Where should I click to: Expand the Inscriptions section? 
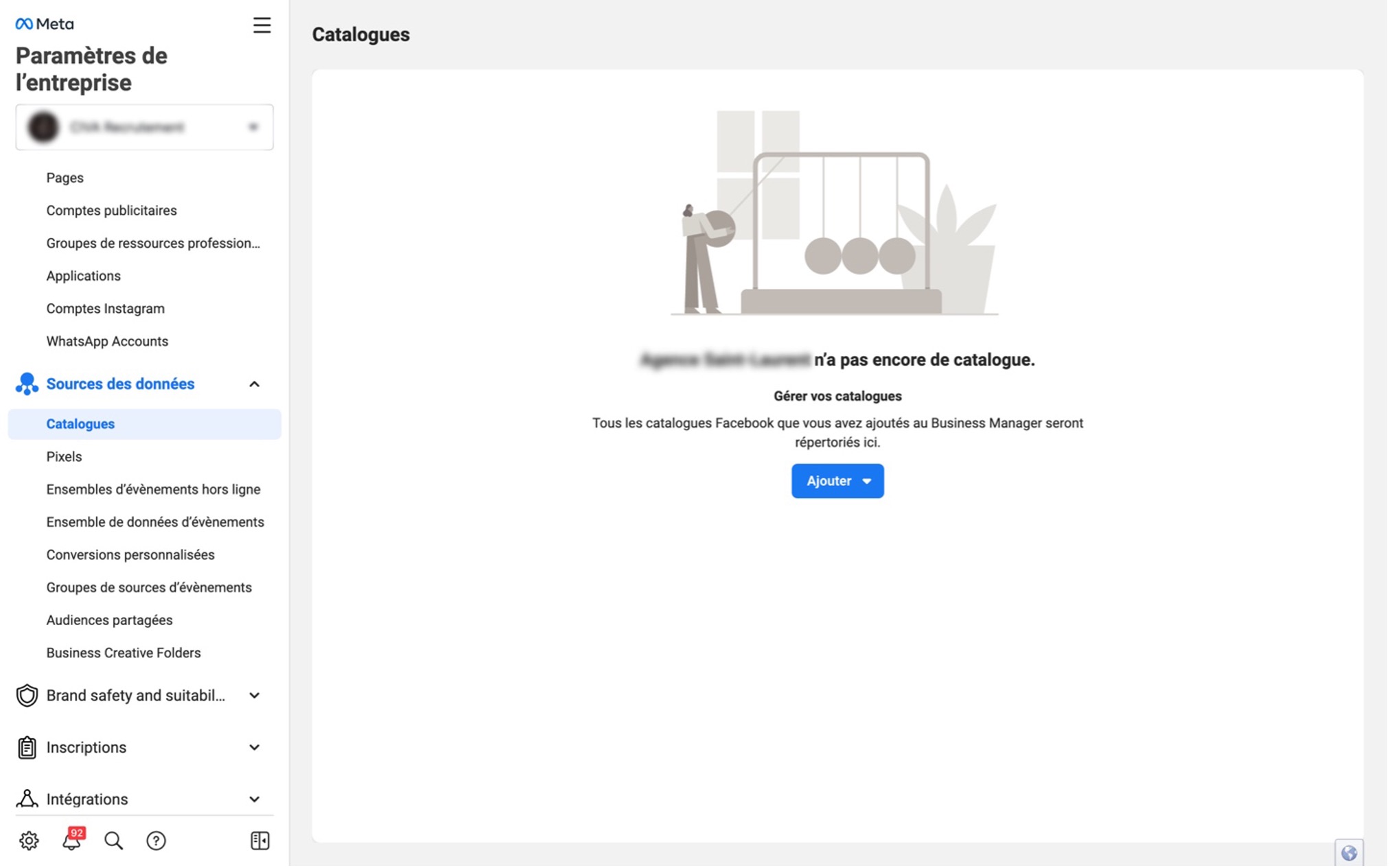[255, 749]
